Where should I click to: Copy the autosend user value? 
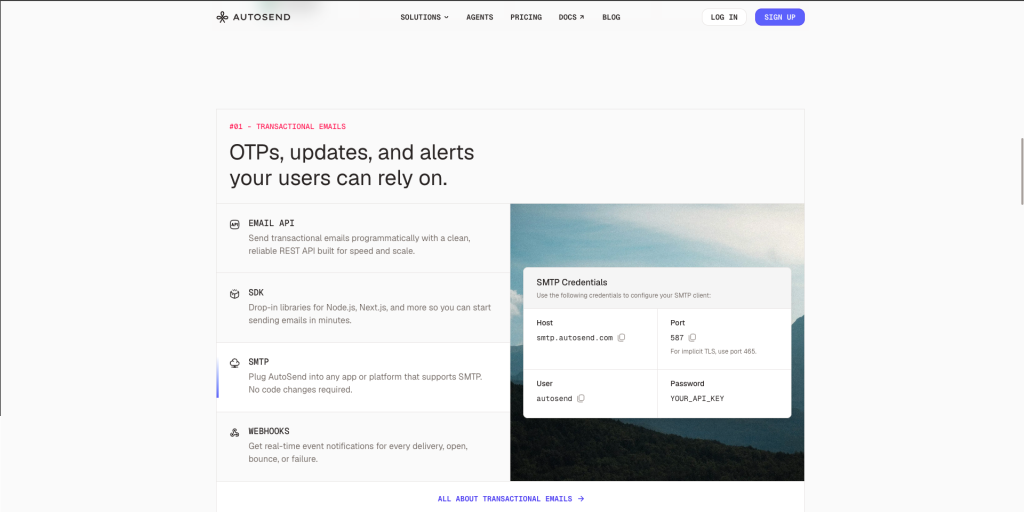(581, 398)
